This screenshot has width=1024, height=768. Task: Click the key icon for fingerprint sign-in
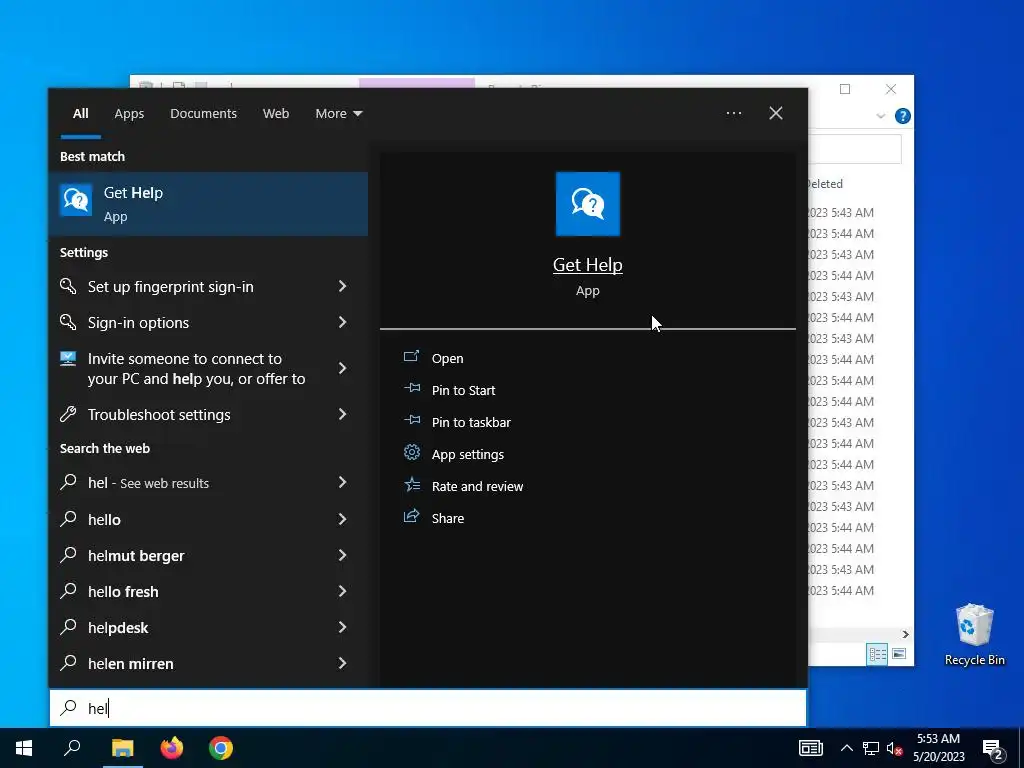68,286
